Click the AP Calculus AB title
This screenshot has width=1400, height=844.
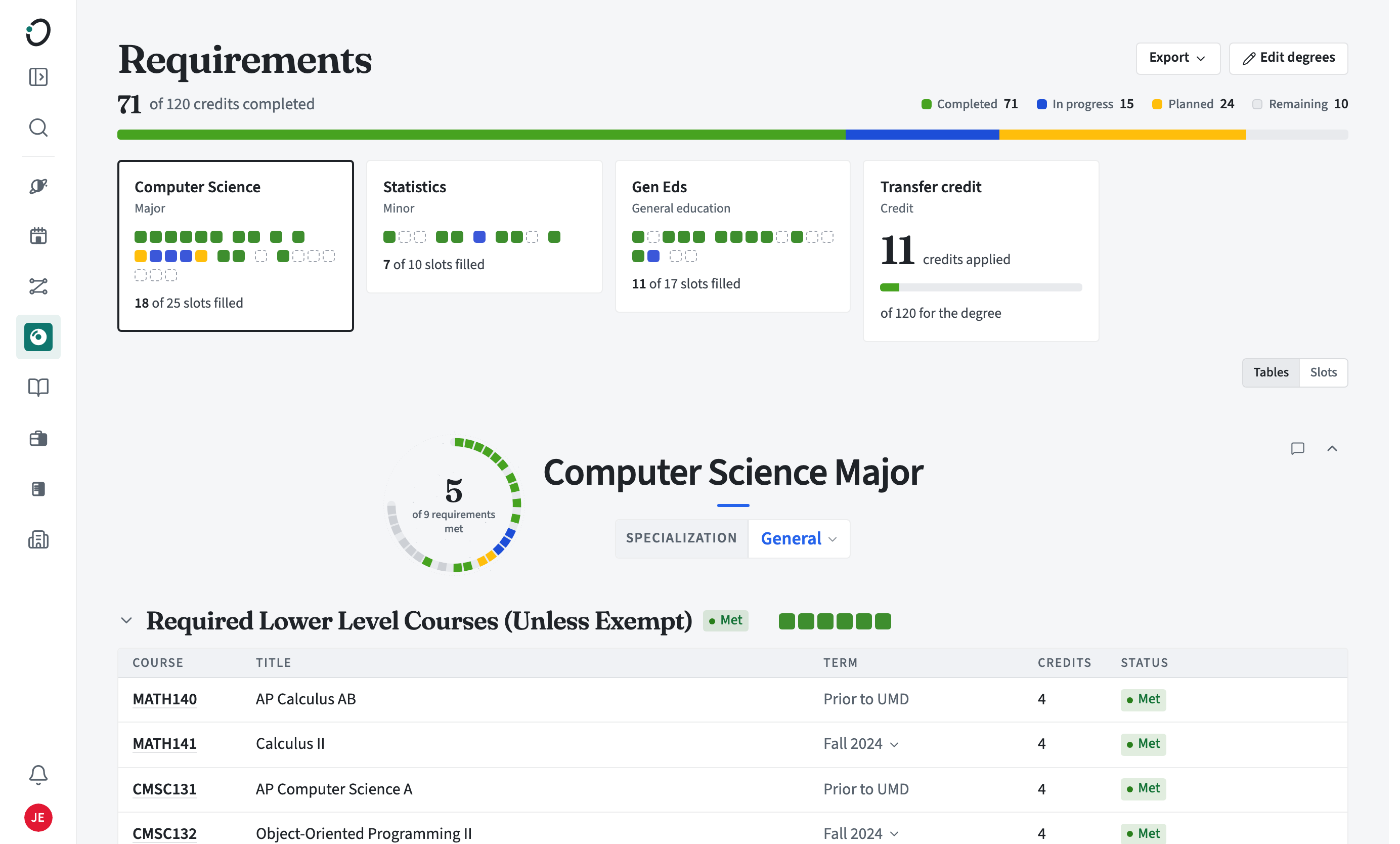pyautogui.click(x=305, y=699)
